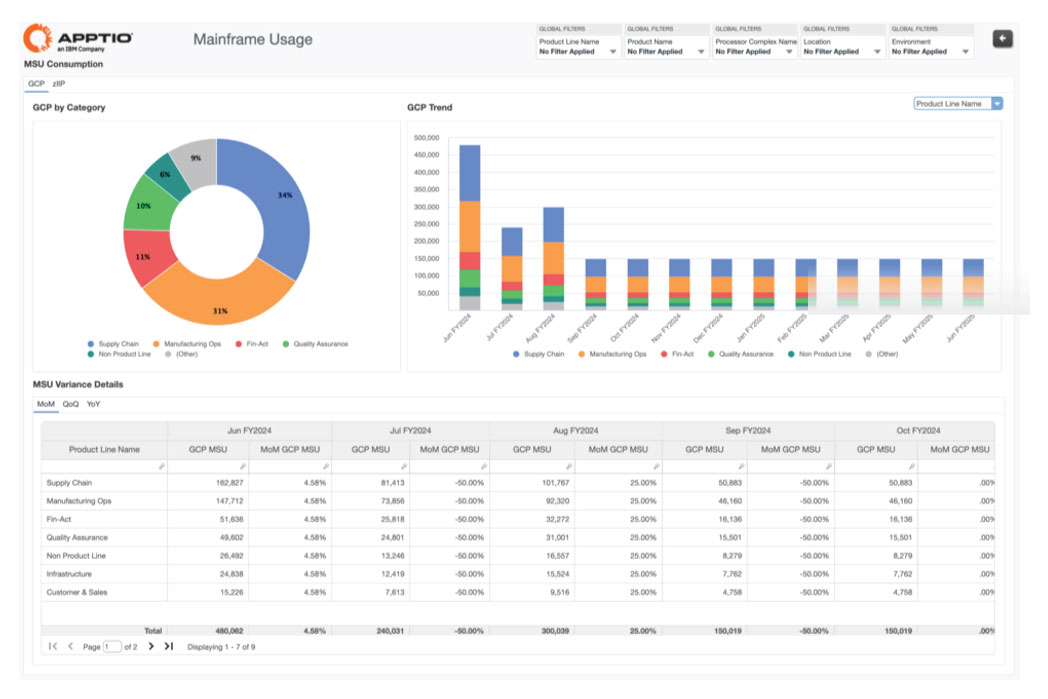
Task: Switch to the zIIP tab
Action: pyautogui.click(x=59, y=84)
